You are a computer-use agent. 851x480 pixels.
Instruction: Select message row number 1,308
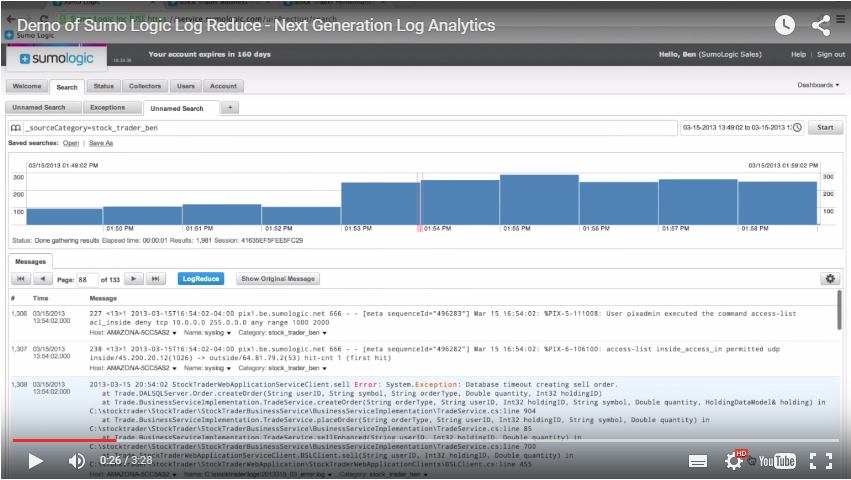click(x=426, y=429)
